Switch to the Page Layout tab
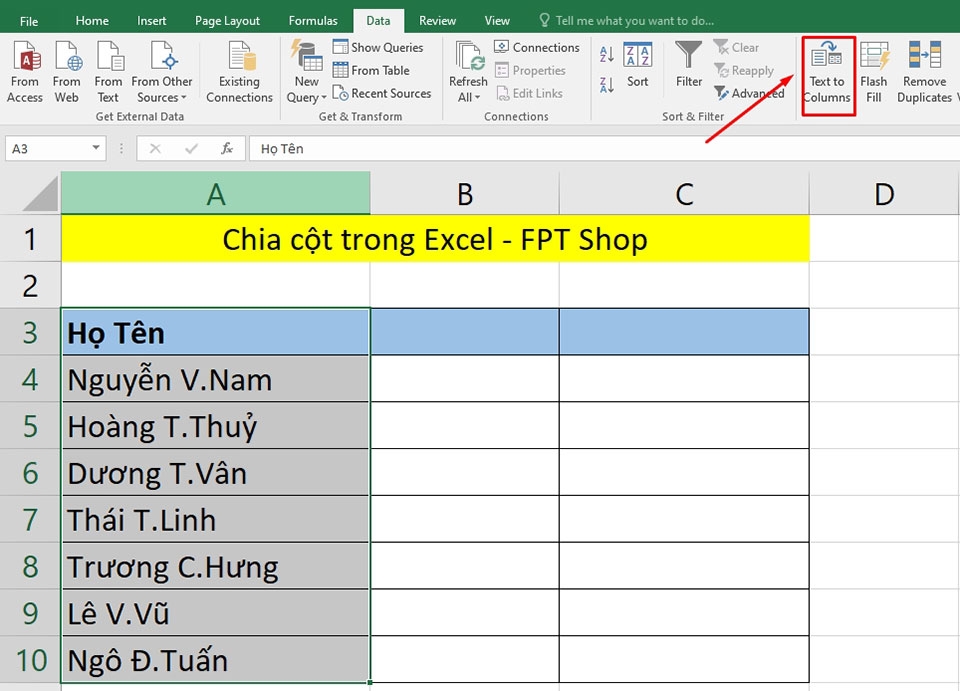This screenshot has height=691, width=960. click(x=227, y=21)
